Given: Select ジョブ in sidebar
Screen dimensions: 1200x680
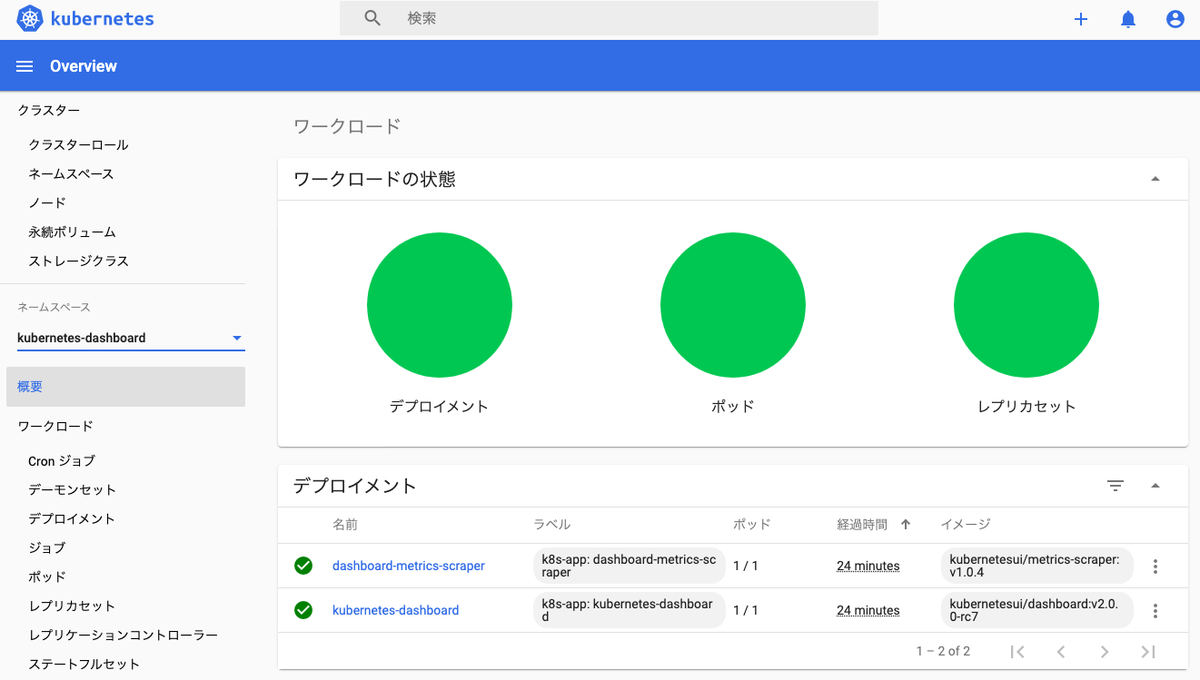Looking at the screenshot, I should coord(47,548).
